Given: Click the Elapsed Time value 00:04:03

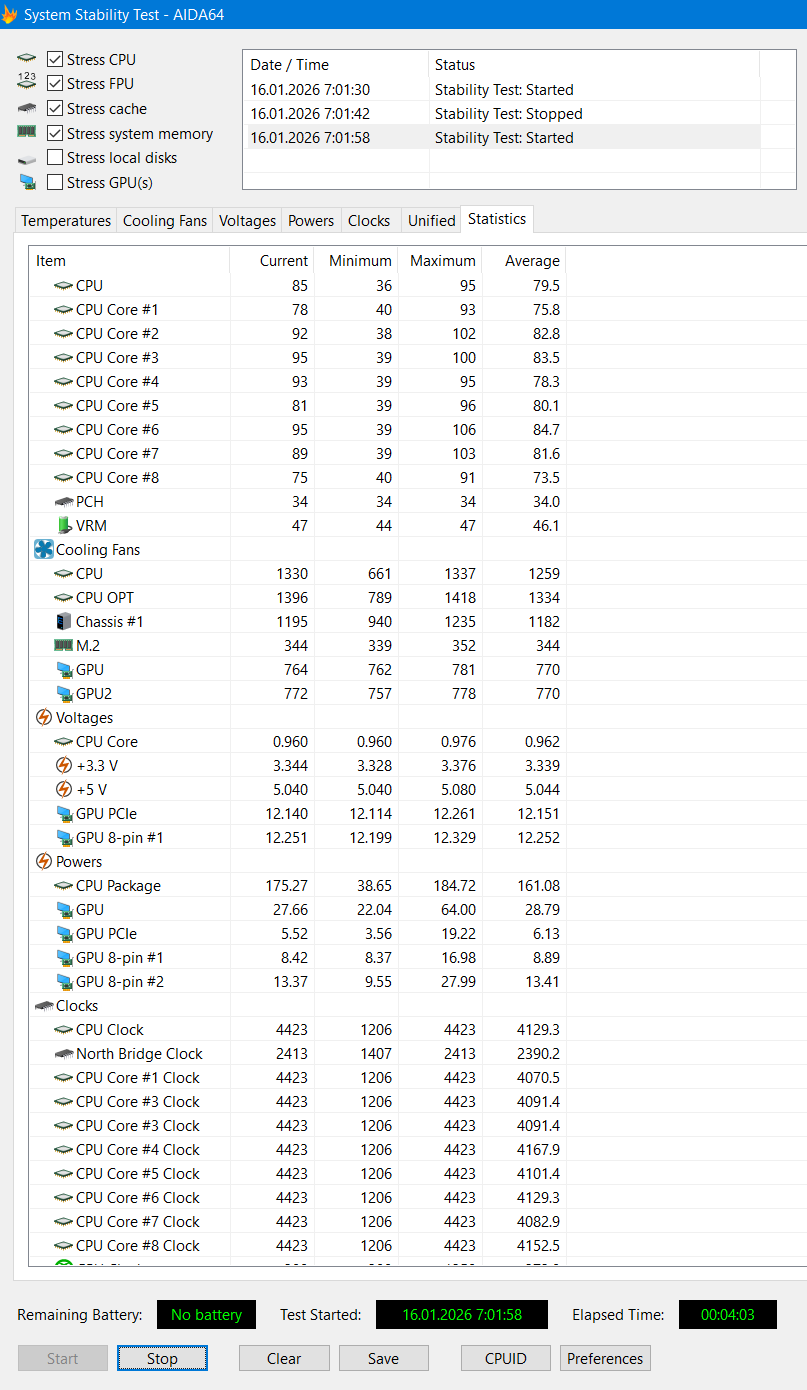Looking at the screenshot, I should [728, 1314].
